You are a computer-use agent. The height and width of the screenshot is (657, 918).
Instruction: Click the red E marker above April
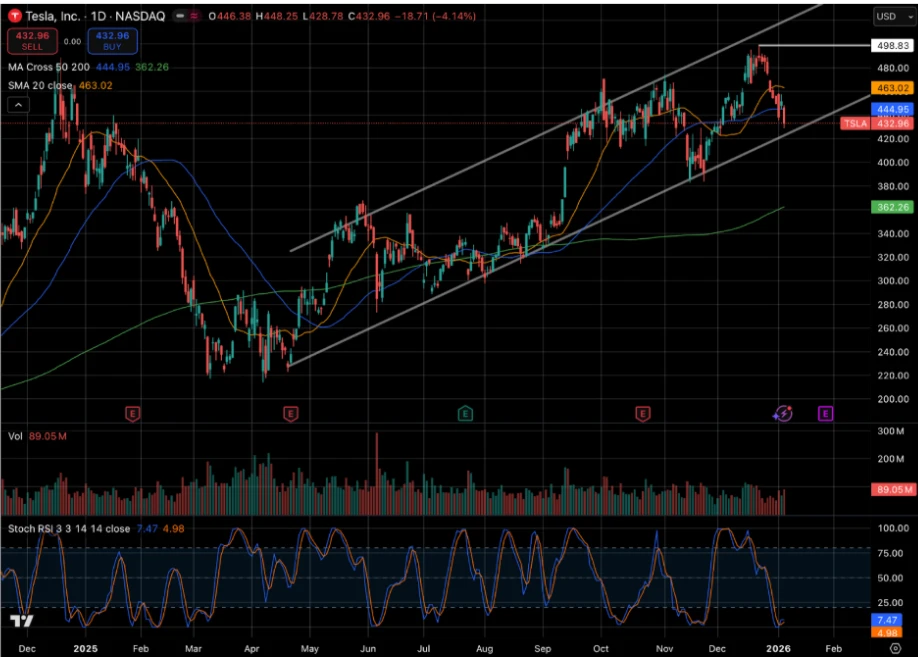[290, 413]
